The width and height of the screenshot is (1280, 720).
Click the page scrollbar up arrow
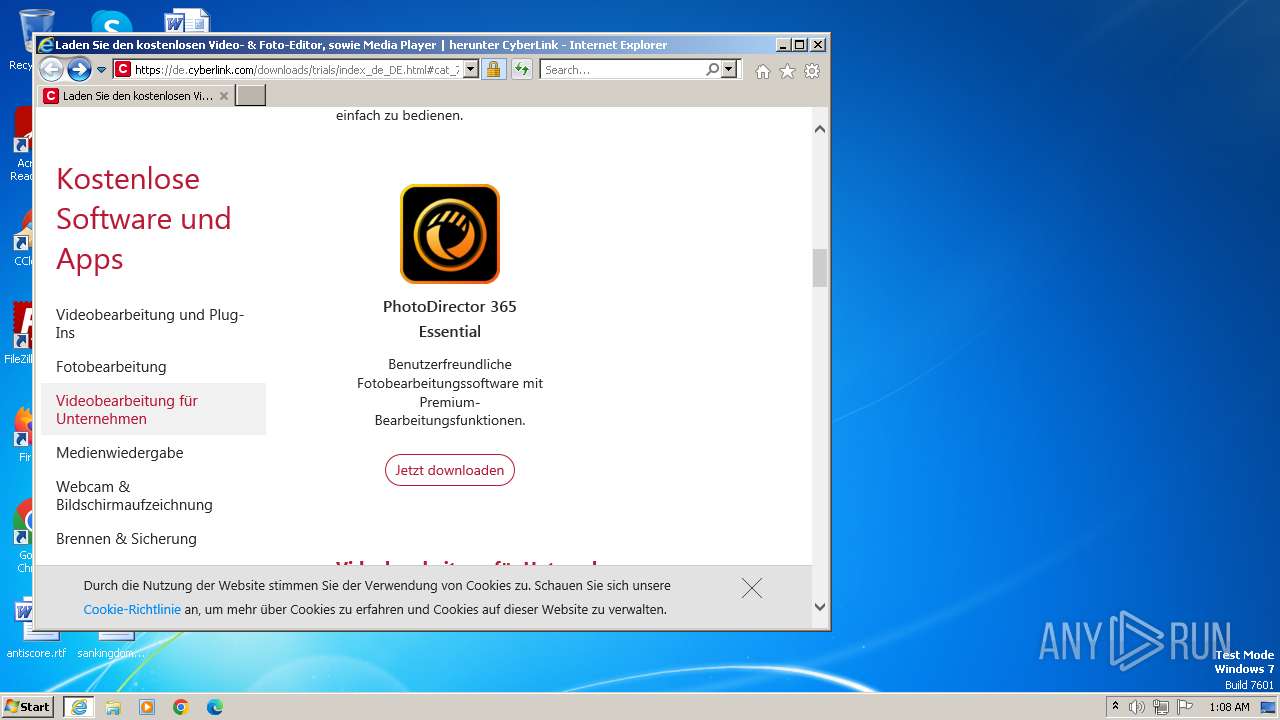(x=820, y=129)
